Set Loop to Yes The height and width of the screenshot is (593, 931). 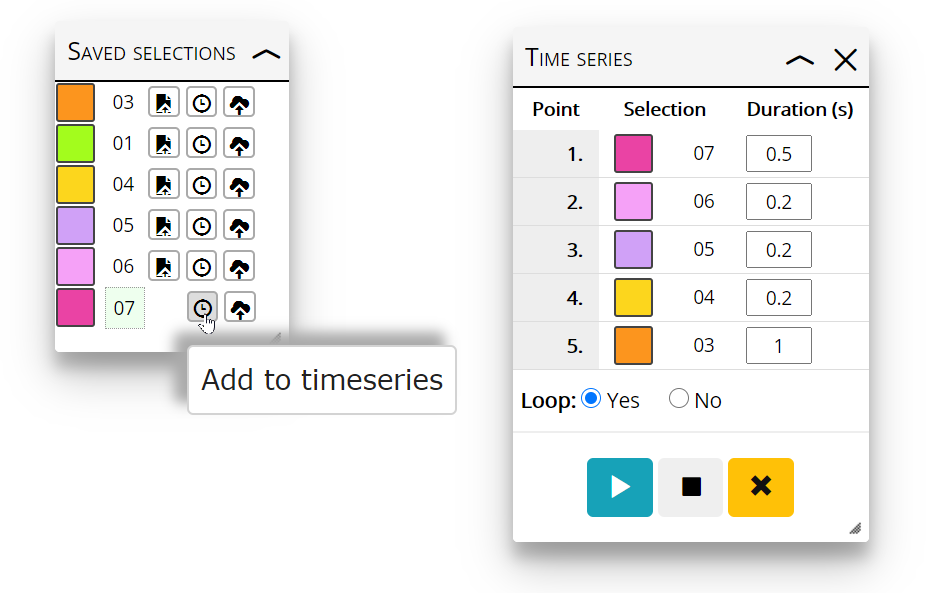tap(591, 398)
